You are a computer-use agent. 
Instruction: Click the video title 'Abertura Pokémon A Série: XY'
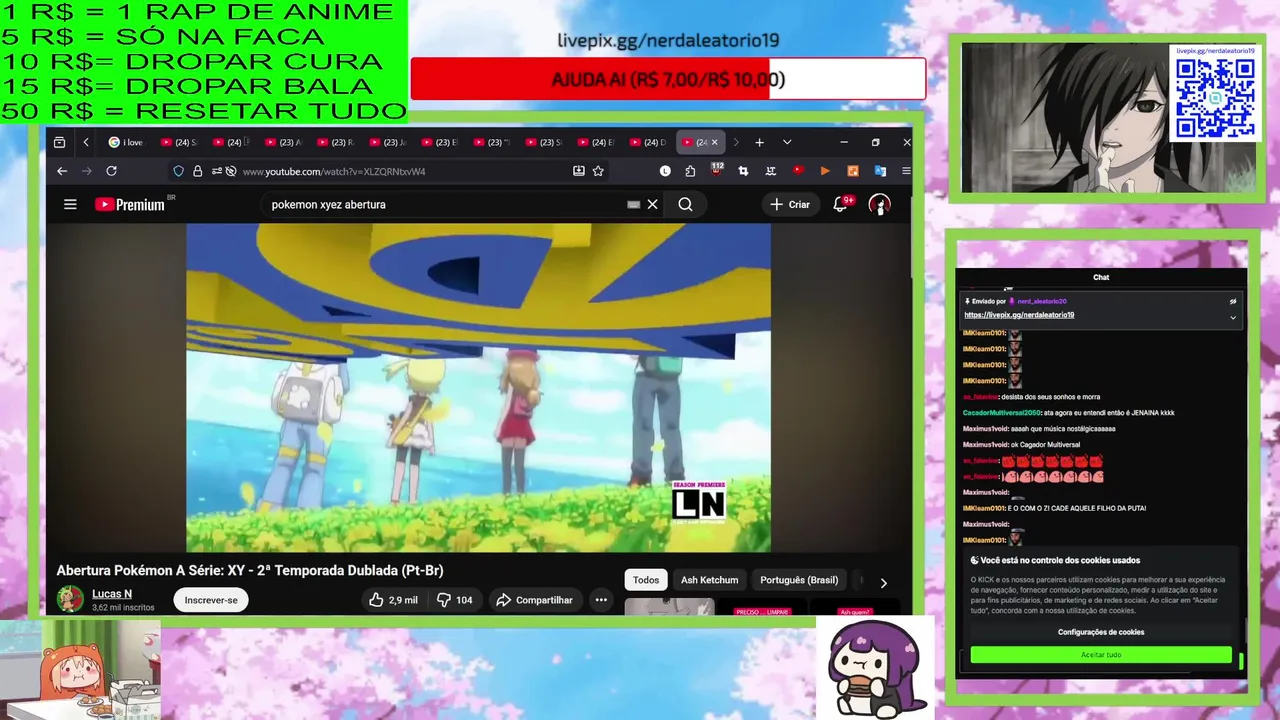(250, 571)
